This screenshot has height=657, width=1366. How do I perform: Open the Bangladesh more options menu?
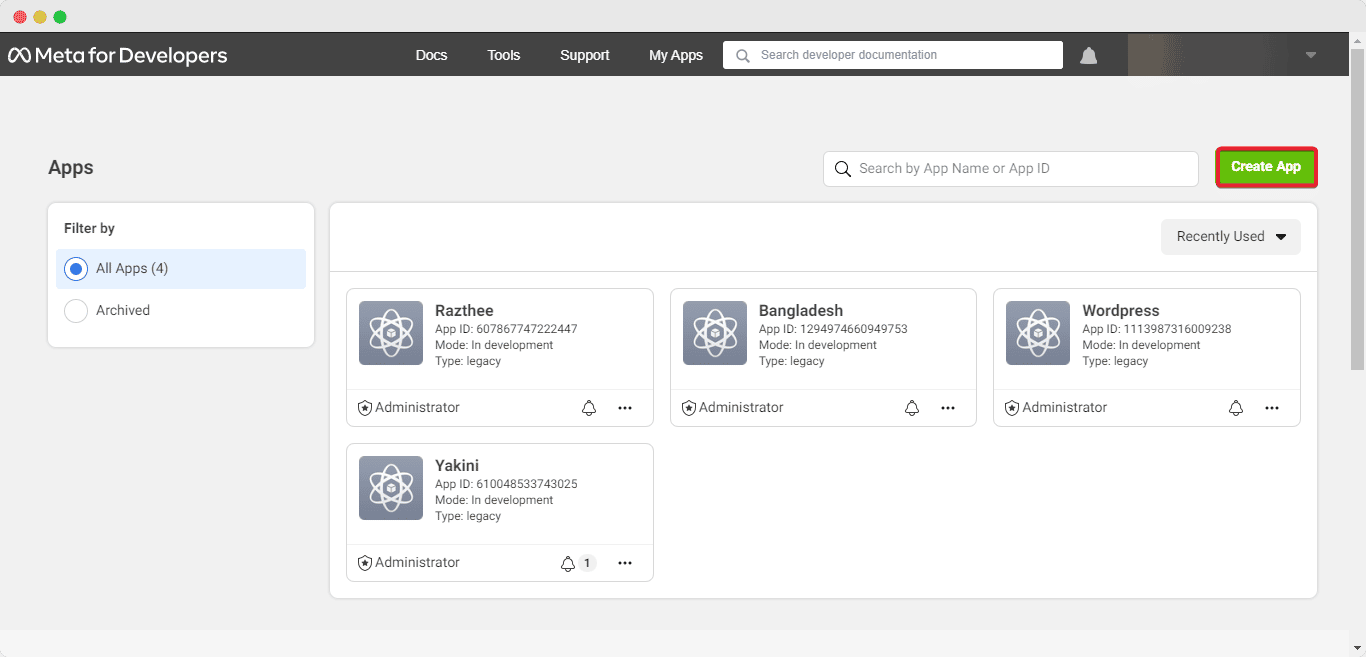pos(948,408)
